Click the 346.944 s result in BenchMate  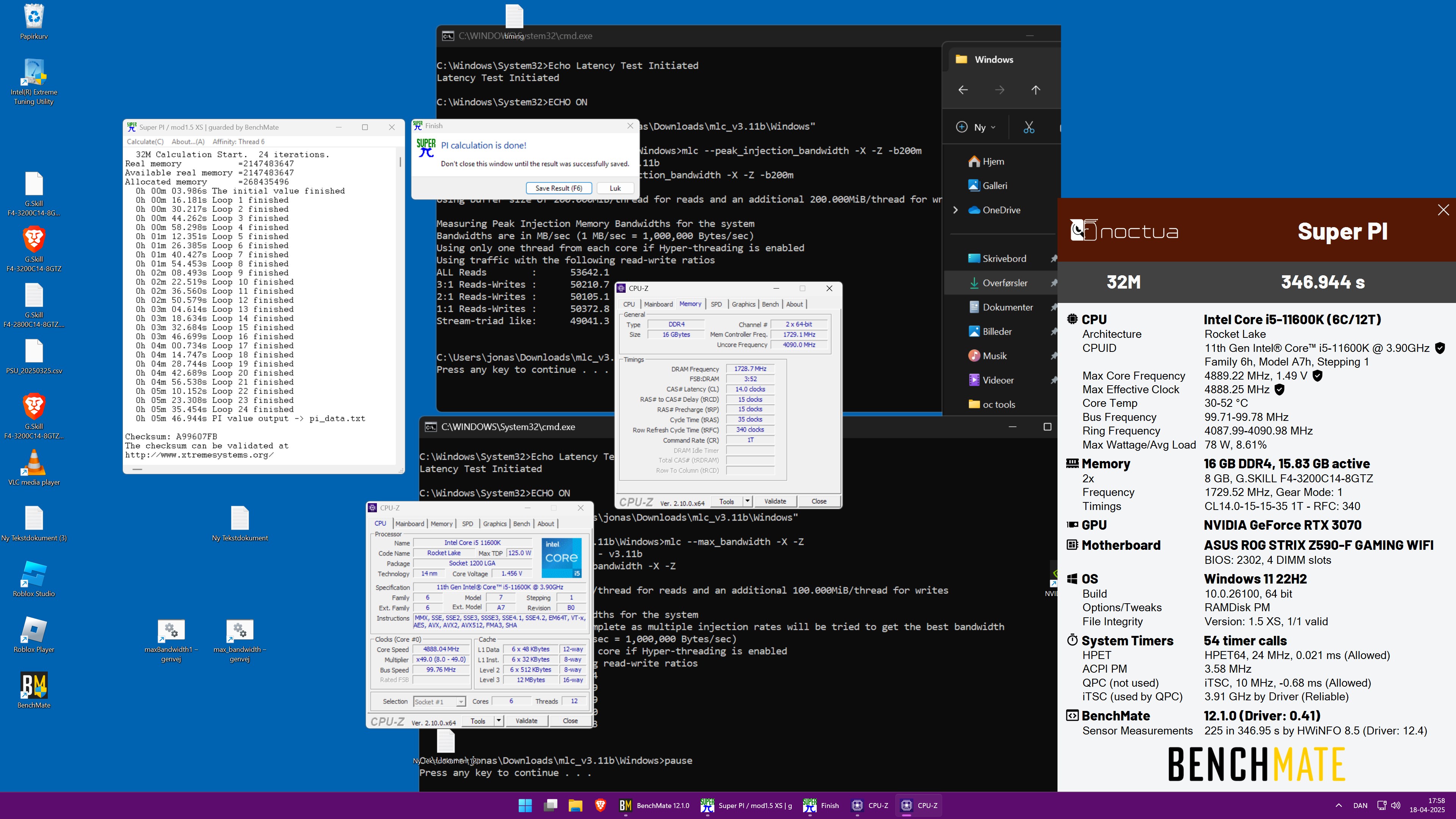tap(1323, 282)
